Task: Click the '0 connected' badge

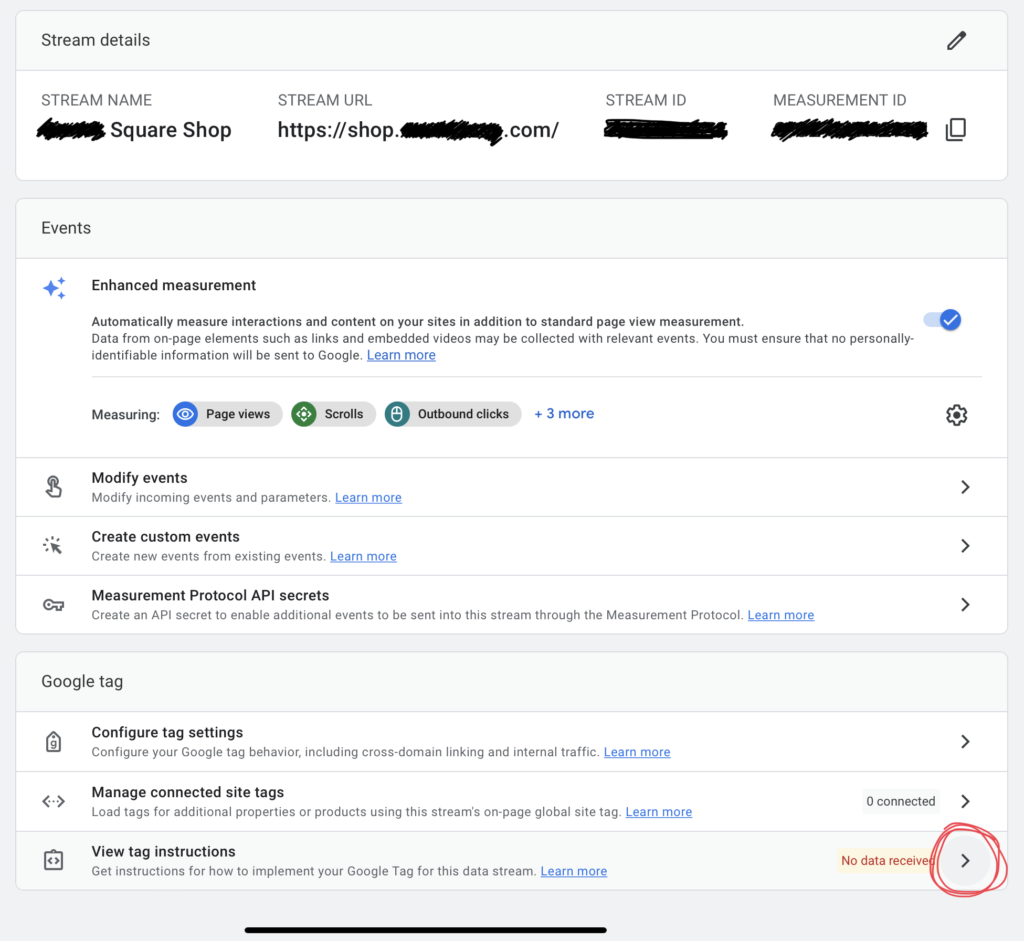Action: pyautogui.click(x=901, y=801)
